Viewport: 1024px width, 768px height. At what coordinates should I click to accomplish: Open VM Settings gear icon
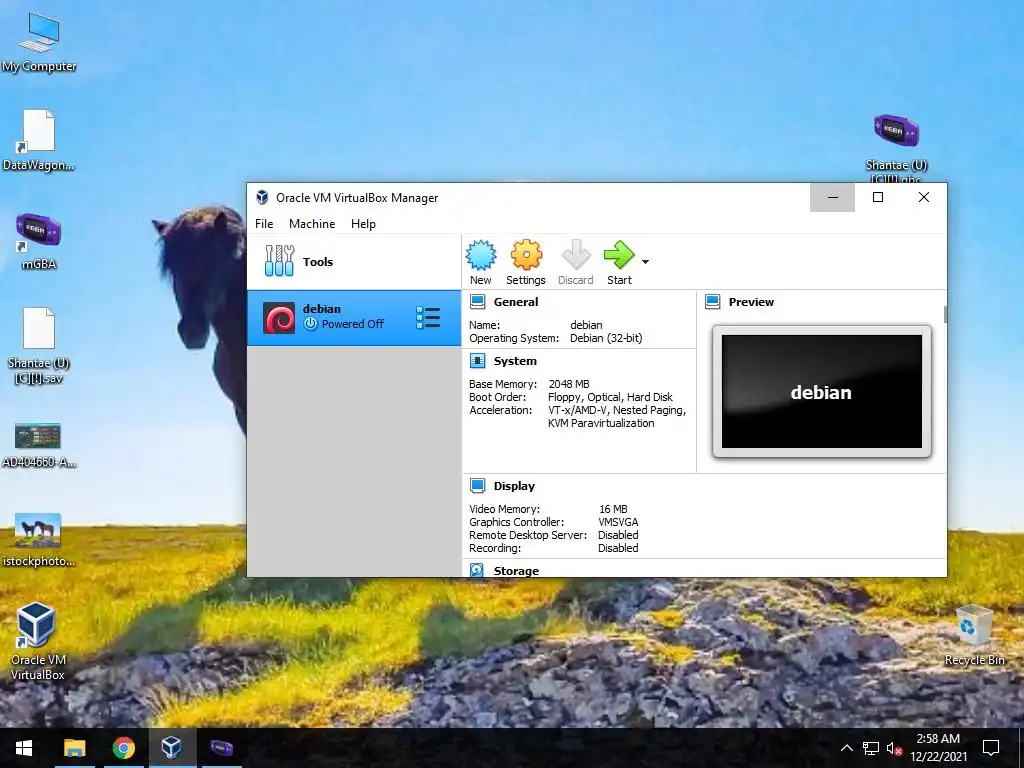pos(526,255)
